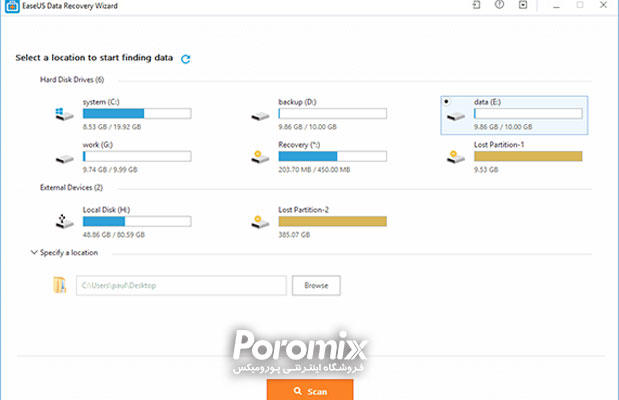Click the Desktop path input field
The height and width of the screenshot is (400, 619).
(180, 286)
